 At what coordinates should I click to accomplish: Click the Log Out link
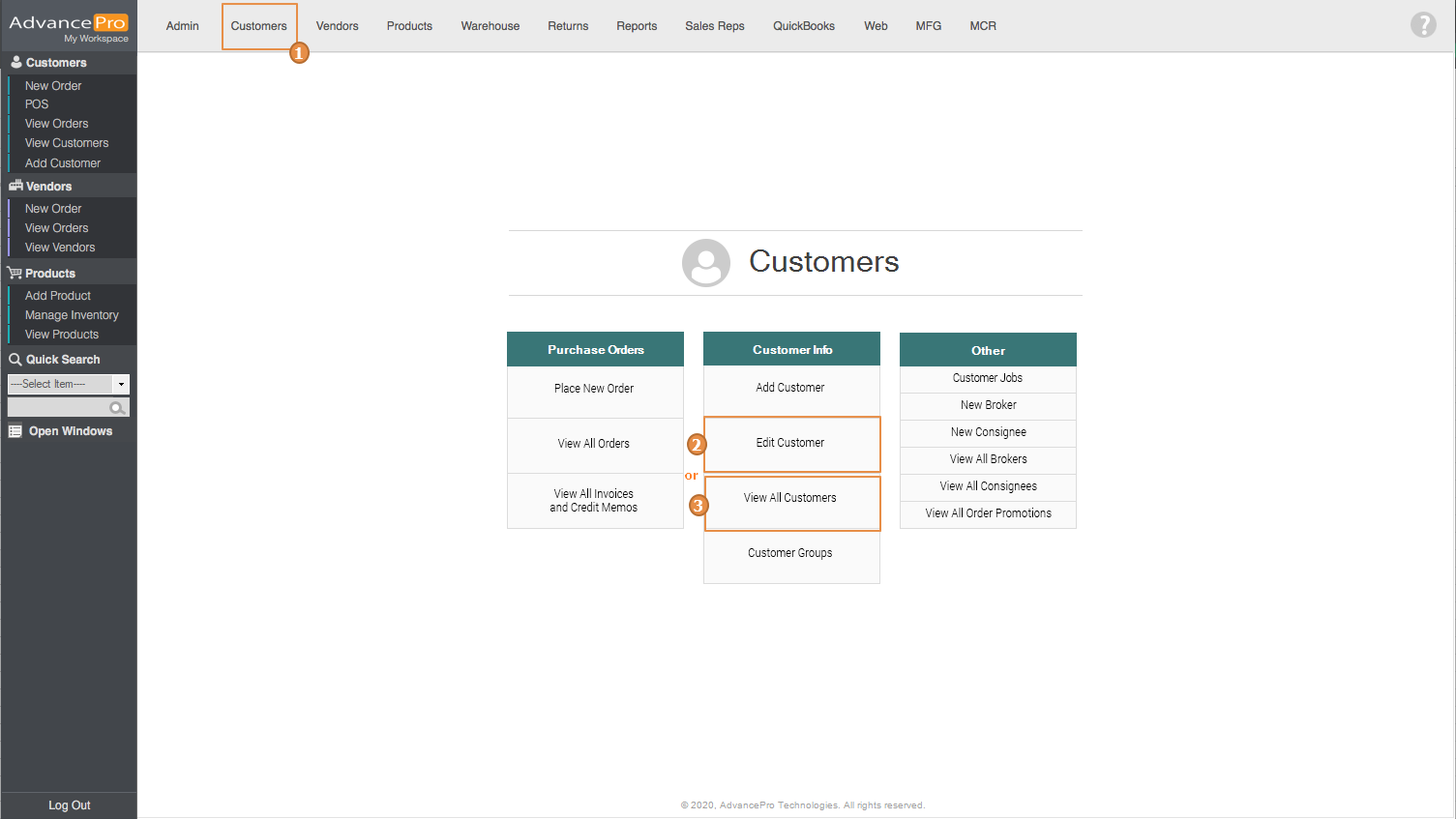[69, 805]
